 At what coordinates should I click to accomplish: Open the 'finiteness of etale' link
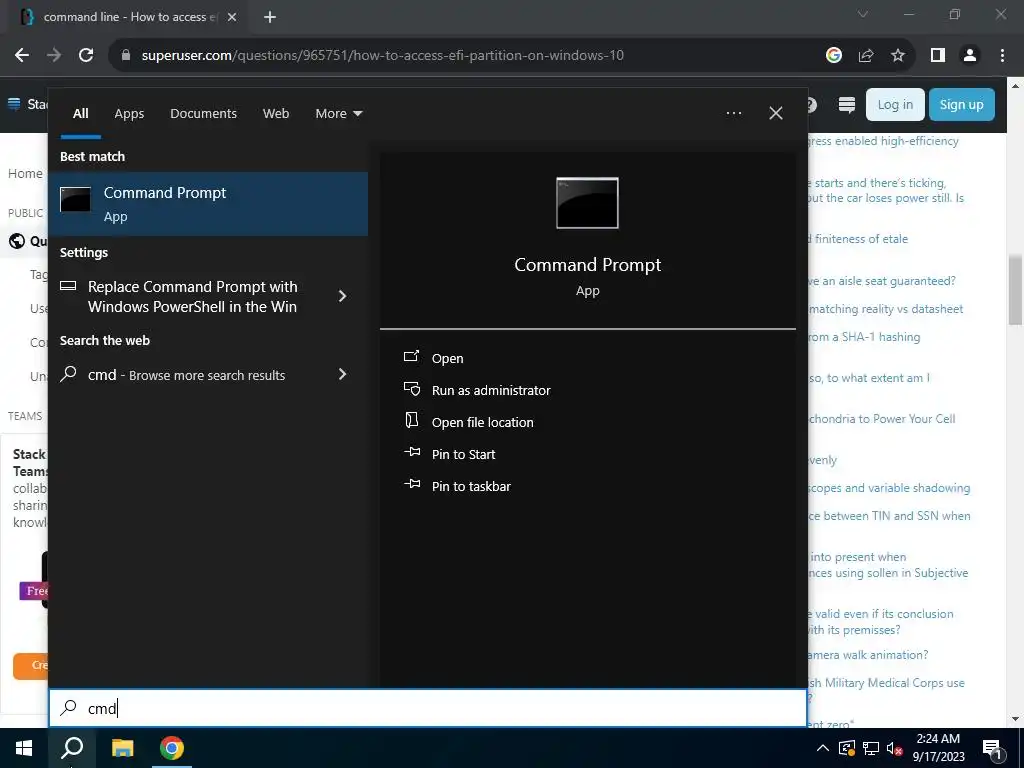tap(858, 239)
